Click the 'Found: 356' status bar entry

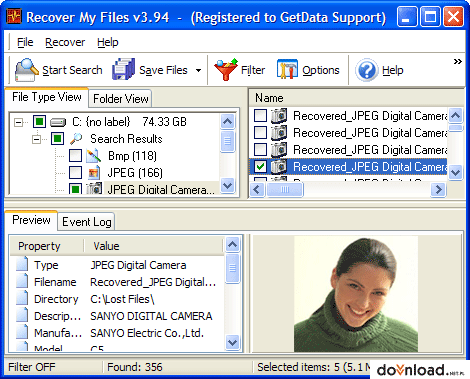click(x=135, y=367)
